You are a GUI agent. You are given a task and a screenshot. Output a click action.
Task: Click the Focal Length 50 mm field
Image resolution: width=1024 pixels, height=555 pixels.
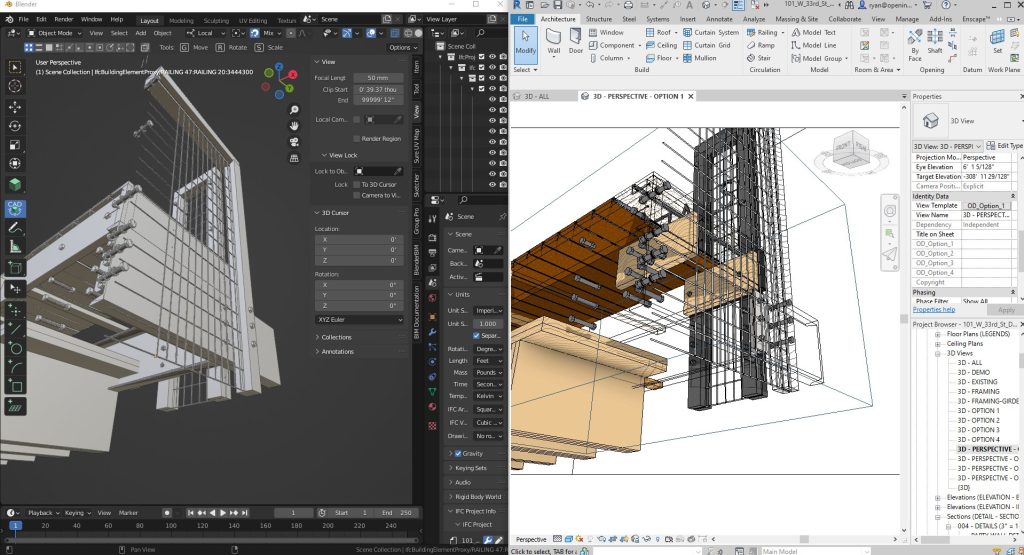(x=378, y=78)
